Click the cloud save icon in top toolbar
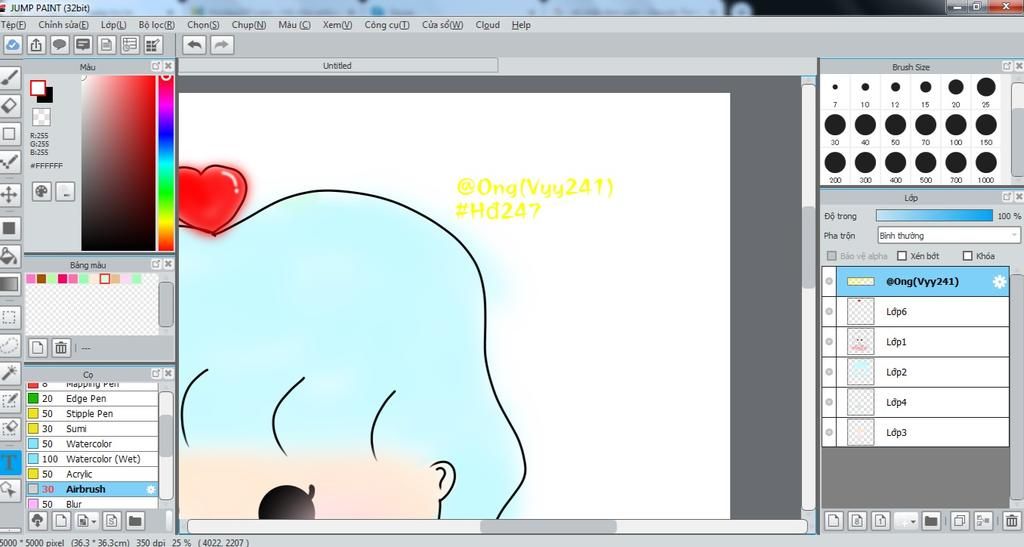 point(12,44)
